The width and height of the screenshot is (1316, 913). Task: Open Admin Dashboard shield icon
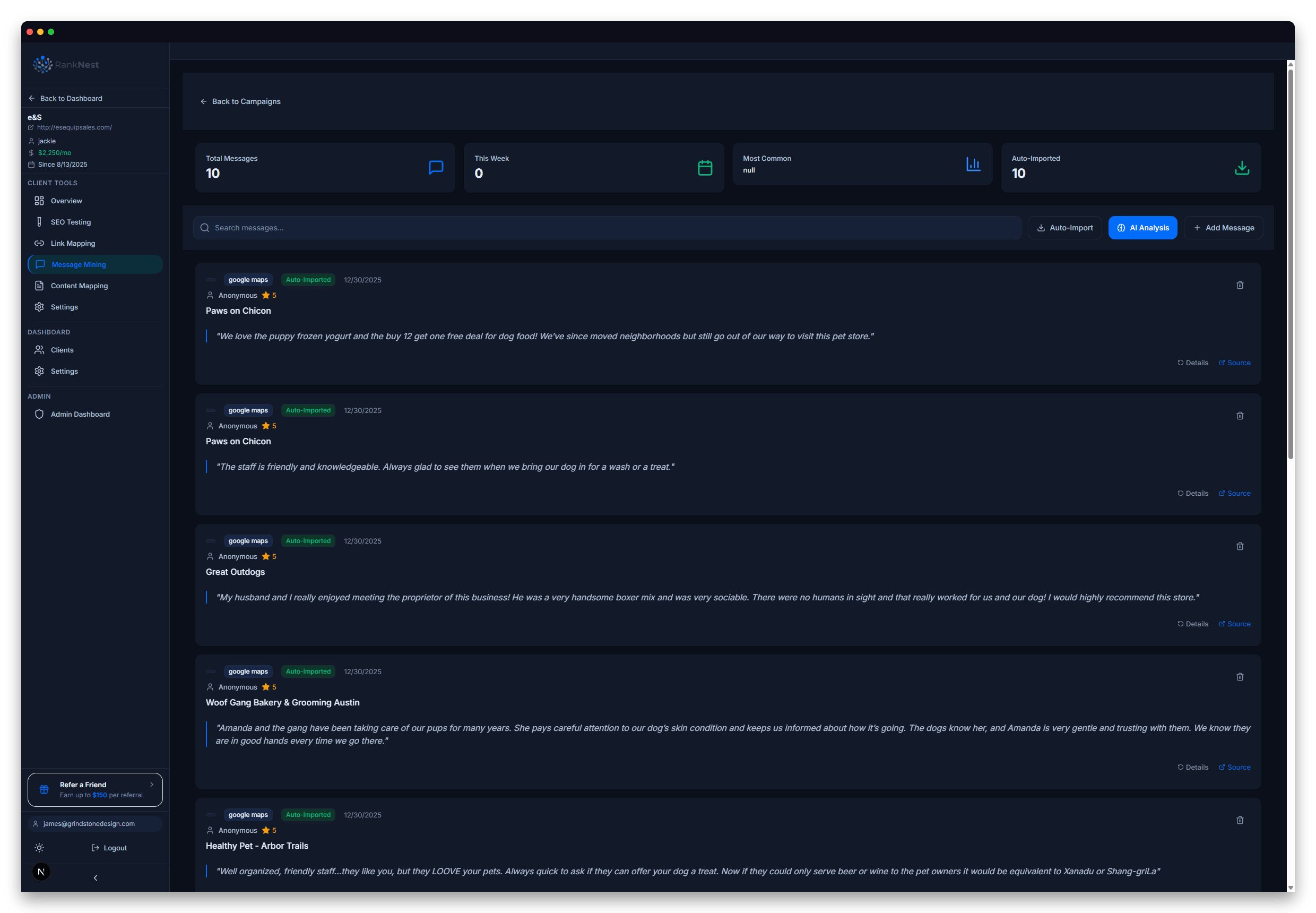(x=39, y=414)
